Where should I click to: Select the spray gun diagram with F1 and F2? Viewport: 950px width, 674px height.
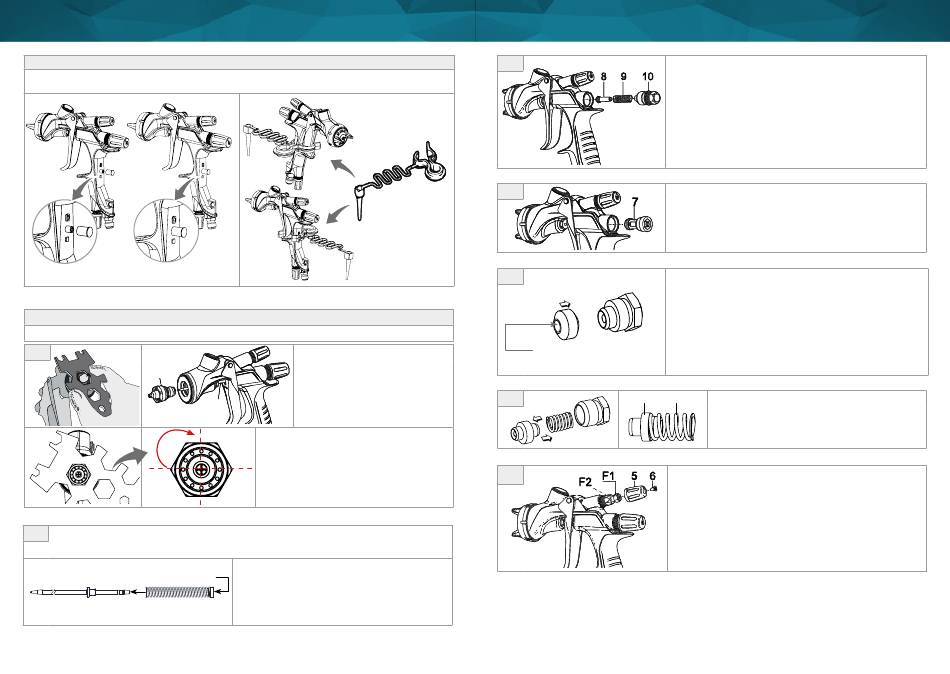[583, 520]
